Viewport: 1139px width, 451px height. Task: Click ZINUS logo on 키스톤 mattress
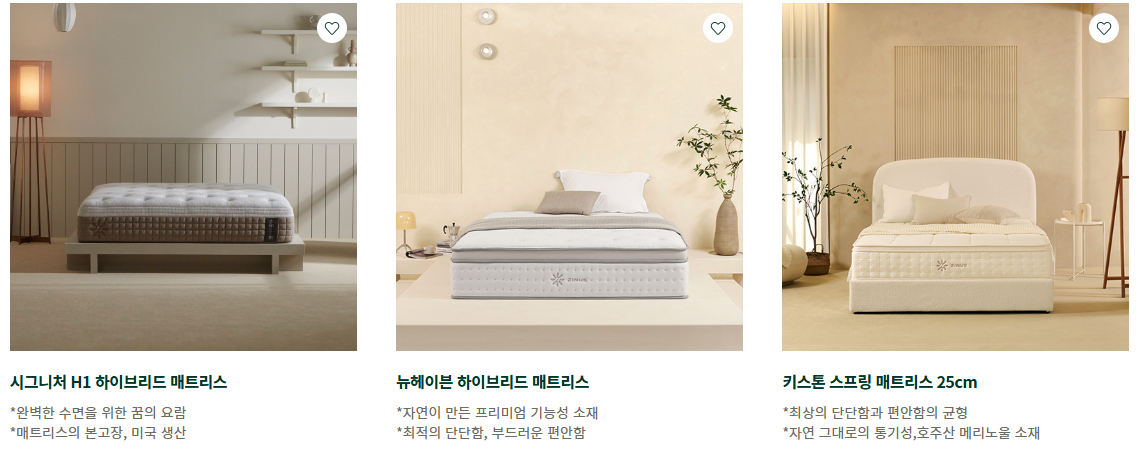(x=952, y=265)
